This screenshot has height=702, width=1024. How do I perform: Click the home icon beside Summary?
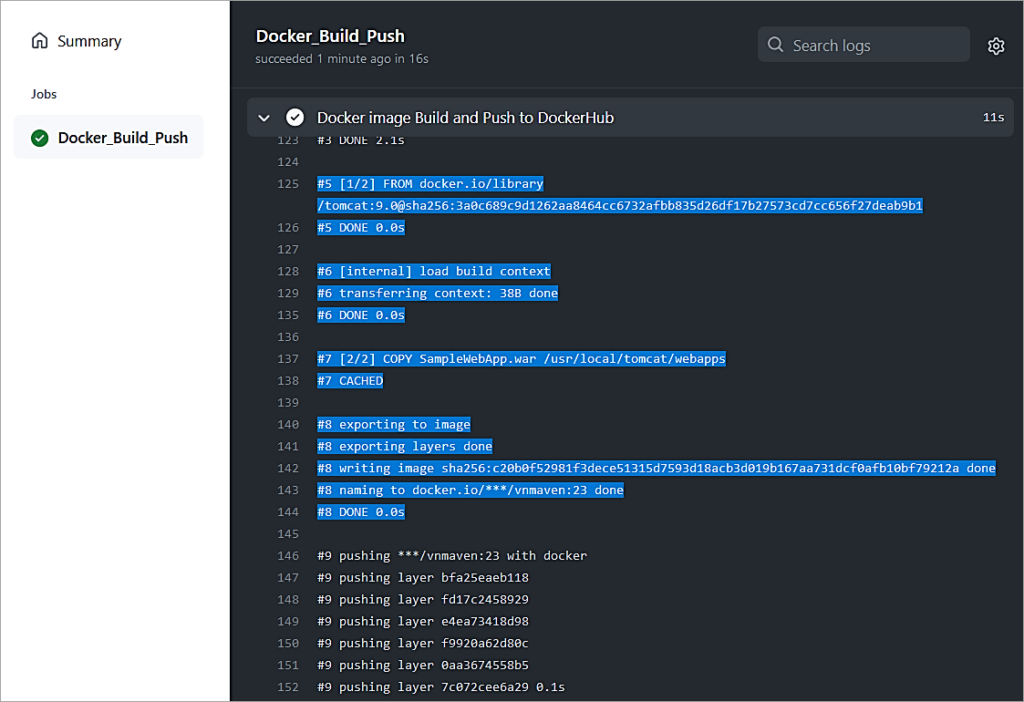pos(40,41)
